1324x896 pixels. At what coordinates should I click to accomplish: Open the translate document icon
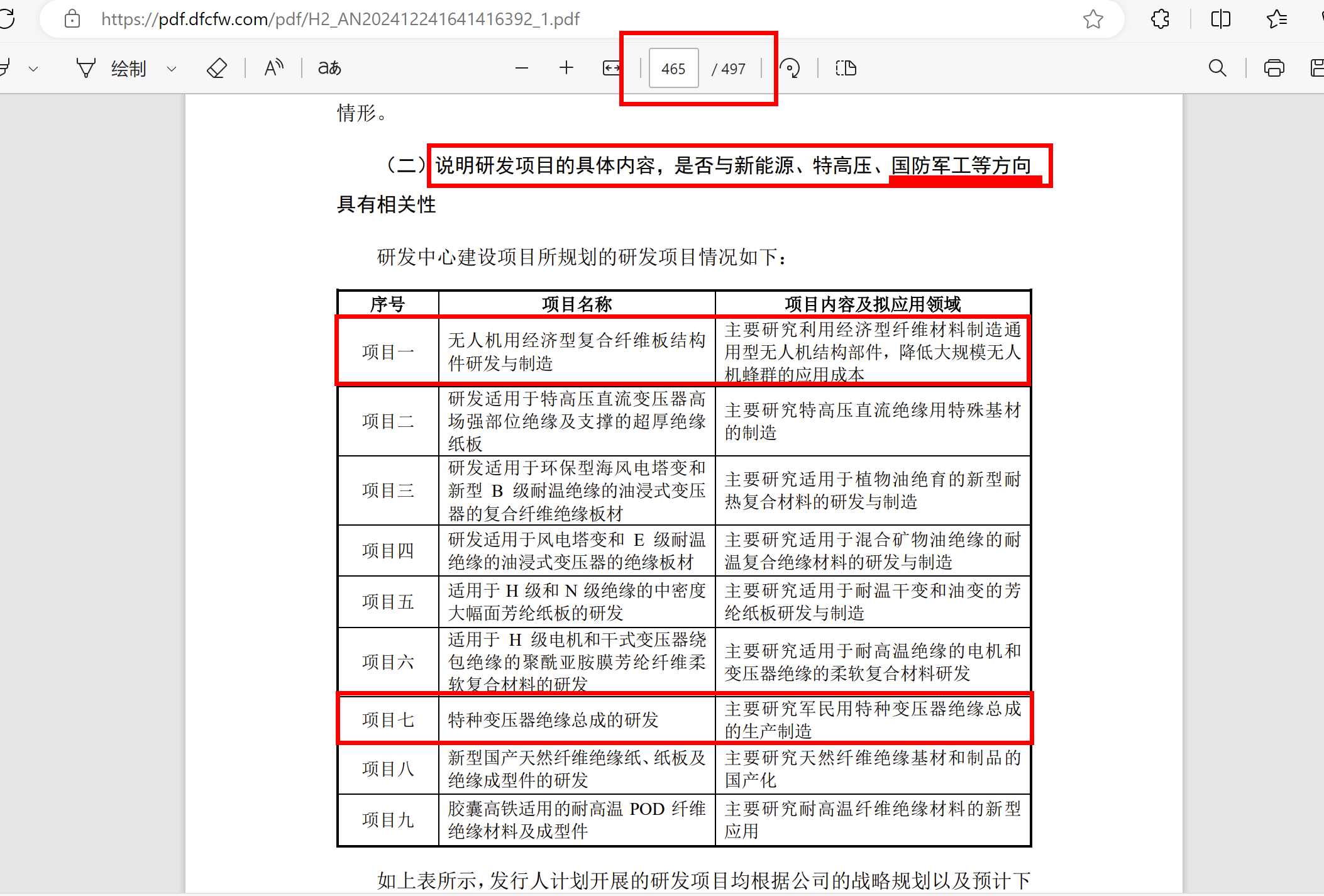329,68
